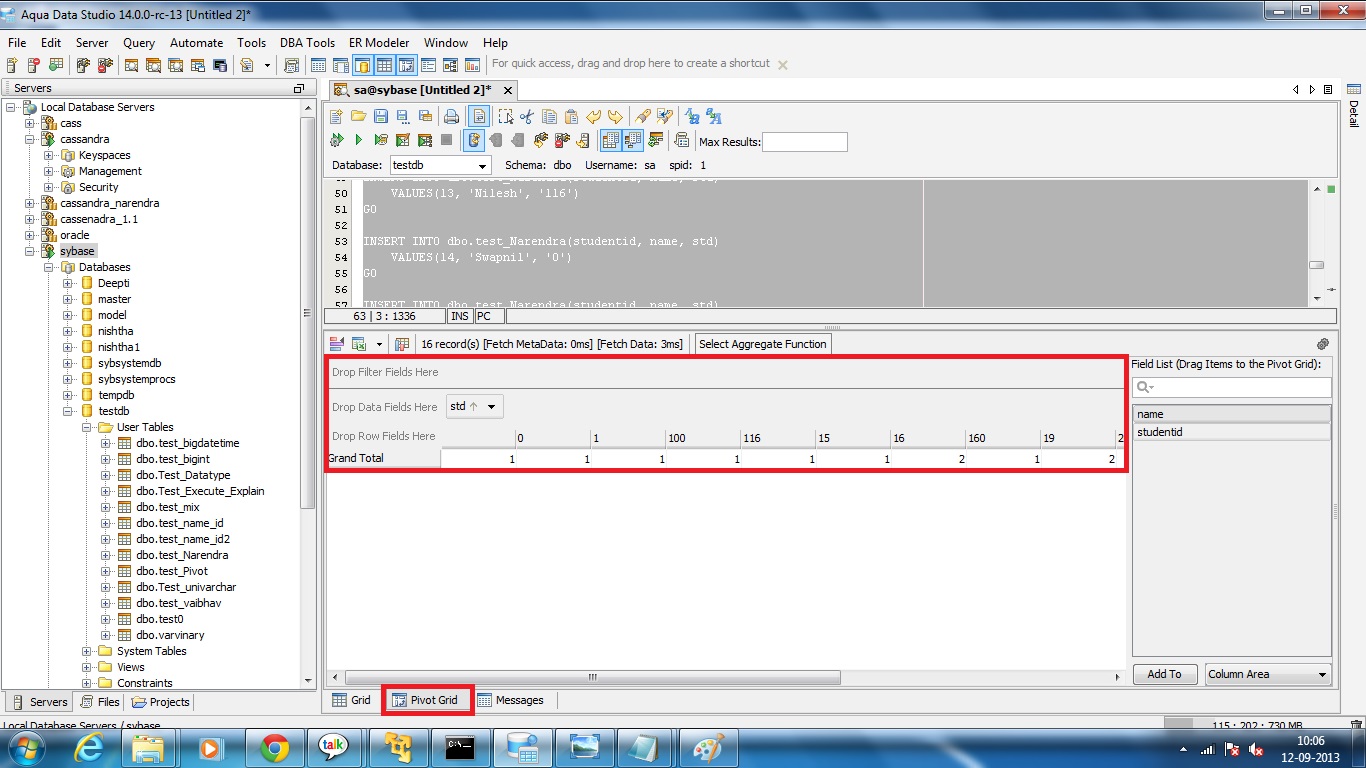Click the Execute query icon
1366x768 pixels.
pos(337,140)
